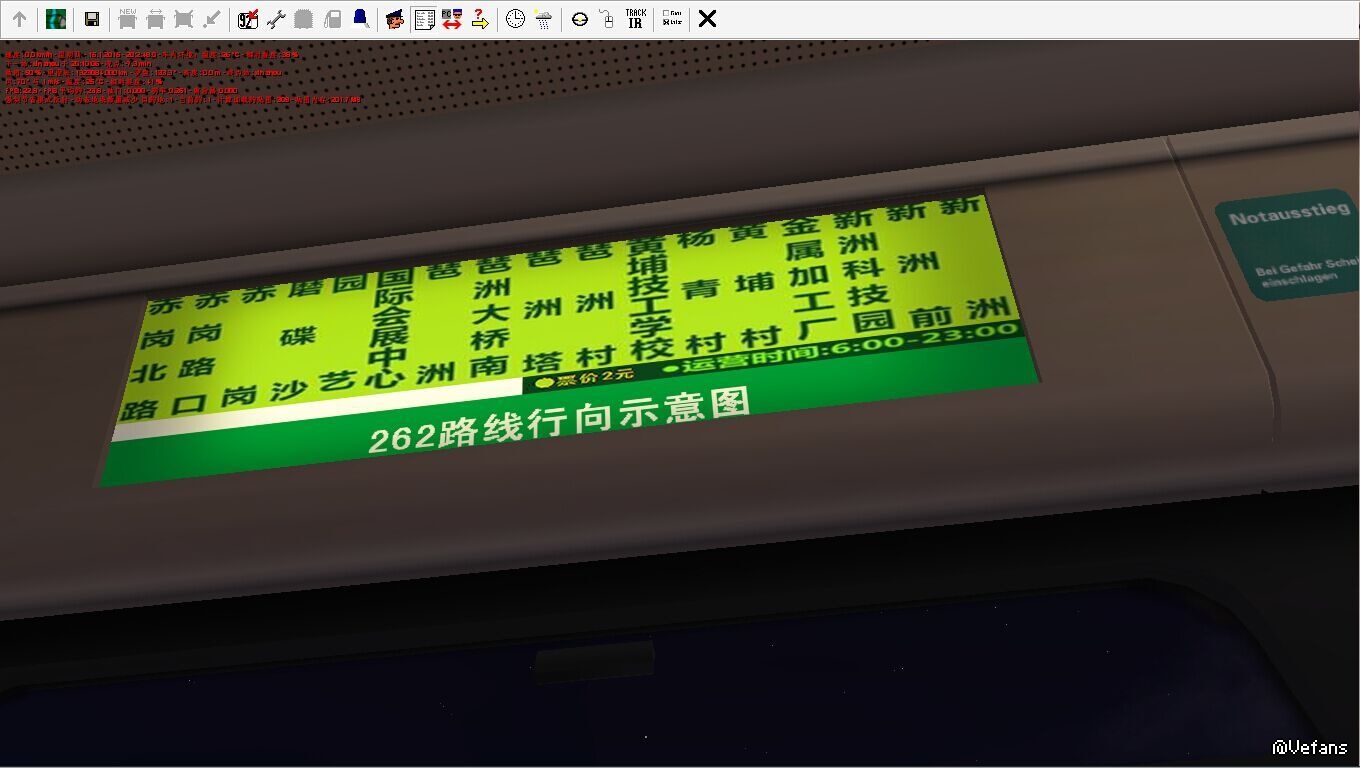Image resolution: width=1360 pixels, height=768 pixels.
Task: Click the grey bus wash icon
Action: 304,19
